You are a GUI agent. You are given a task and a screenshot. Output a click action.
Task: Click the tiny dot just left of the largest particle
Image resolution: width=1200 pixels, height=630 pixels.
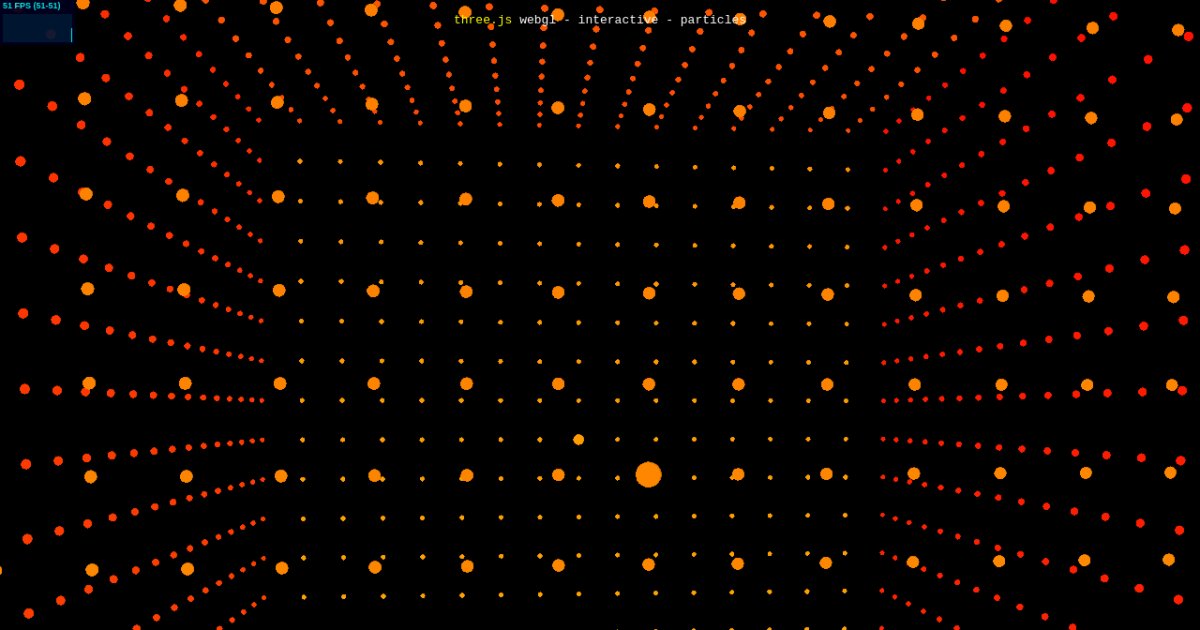617,478
